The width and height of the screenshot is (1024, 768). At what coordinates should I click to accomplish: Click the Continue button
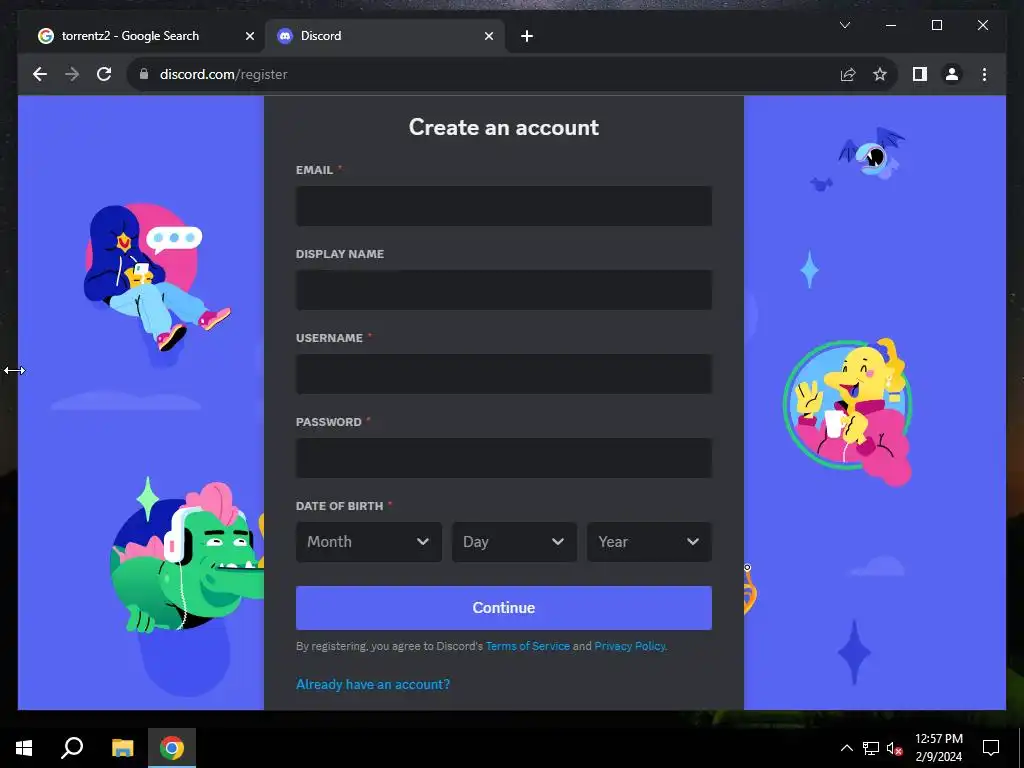[504, 608]
